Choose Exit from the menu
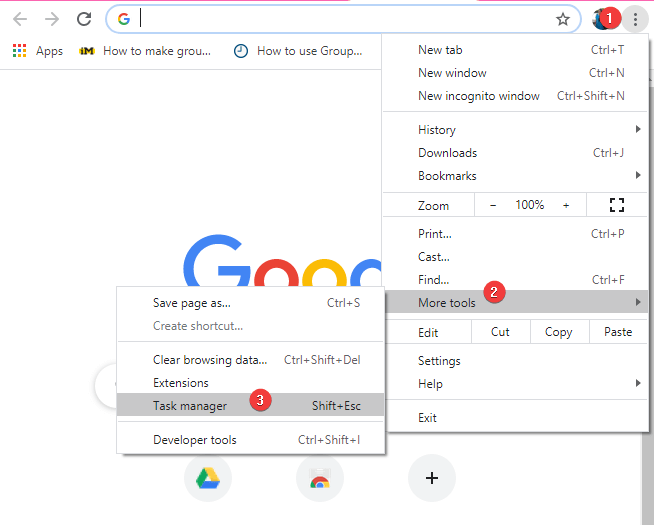This screenshot has width=654, height=525. tap(515, 418)
